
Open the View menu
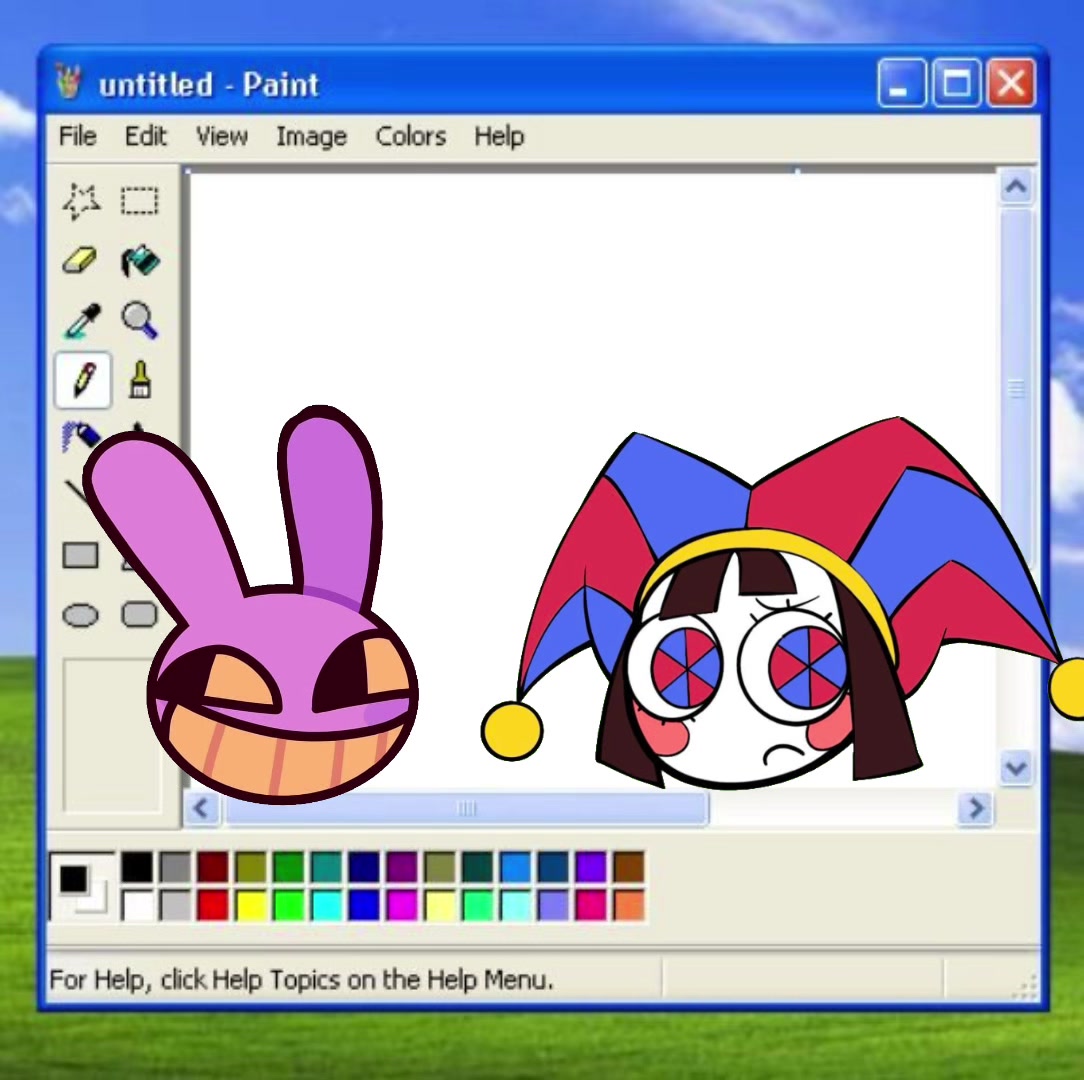coord(221,136)
